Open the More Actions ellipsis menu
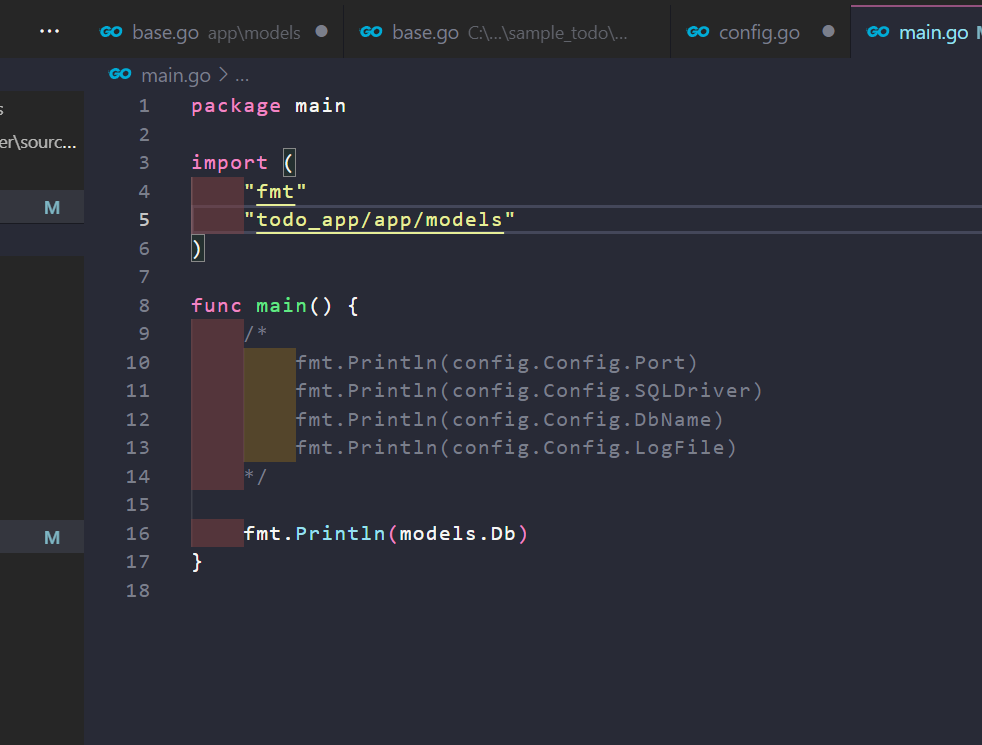The height and width of the screenshot is (745, 982). tap(50, 32)
